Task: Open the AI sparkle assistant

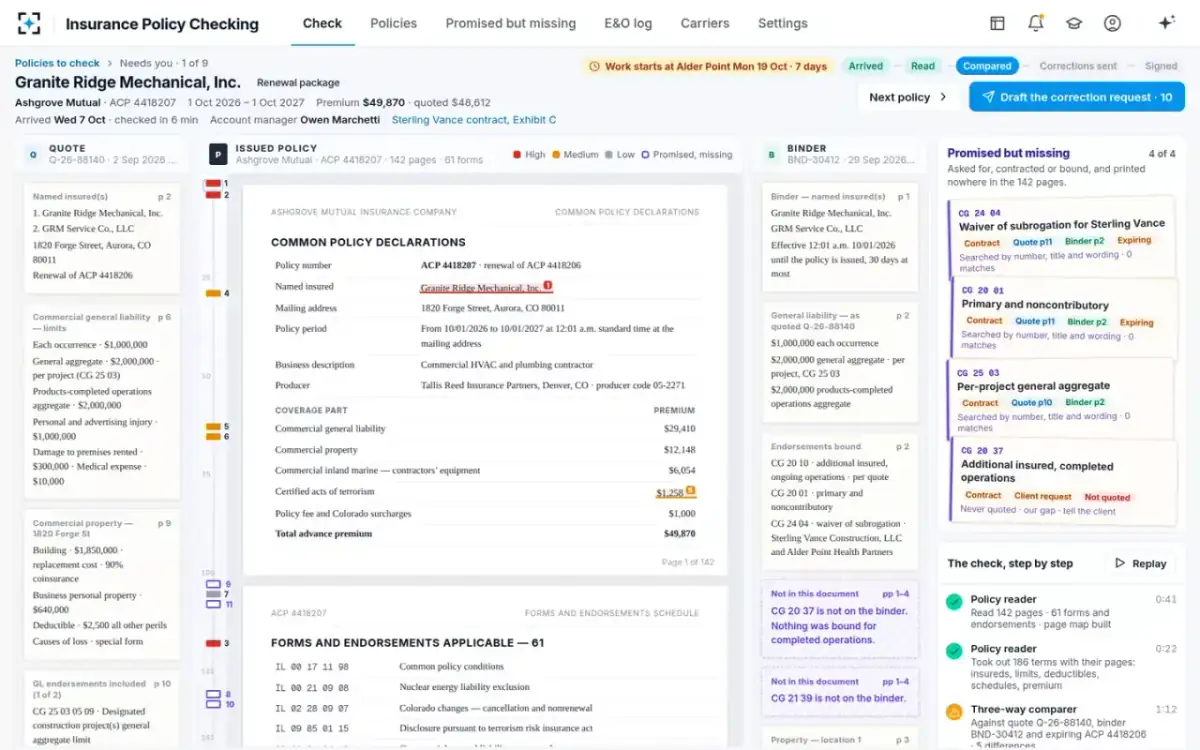Action: [1166, 23]
